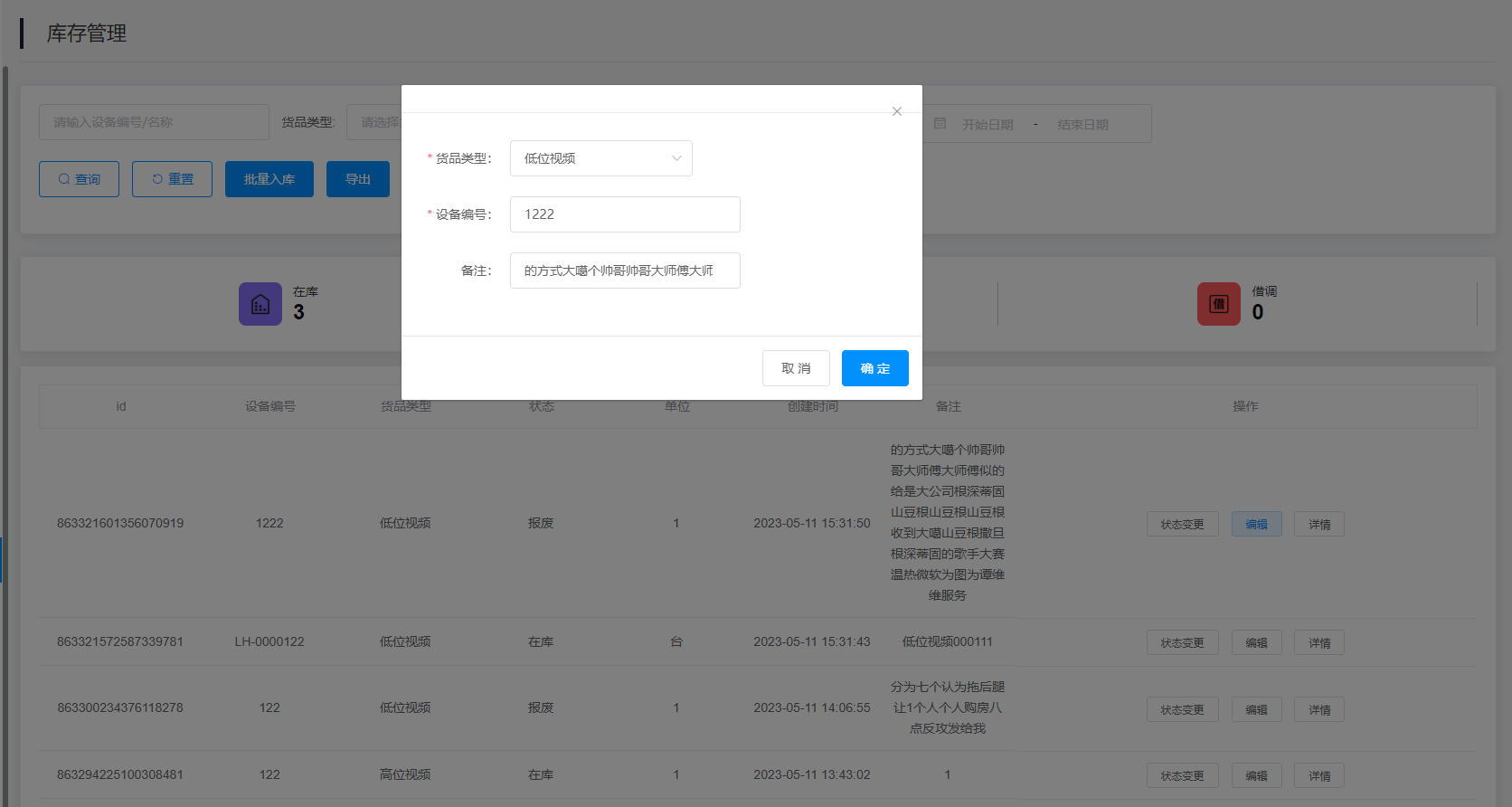Click the 备注 text field in the dialog
Screen dimensions: 1512x807
[x=624, y=271]
